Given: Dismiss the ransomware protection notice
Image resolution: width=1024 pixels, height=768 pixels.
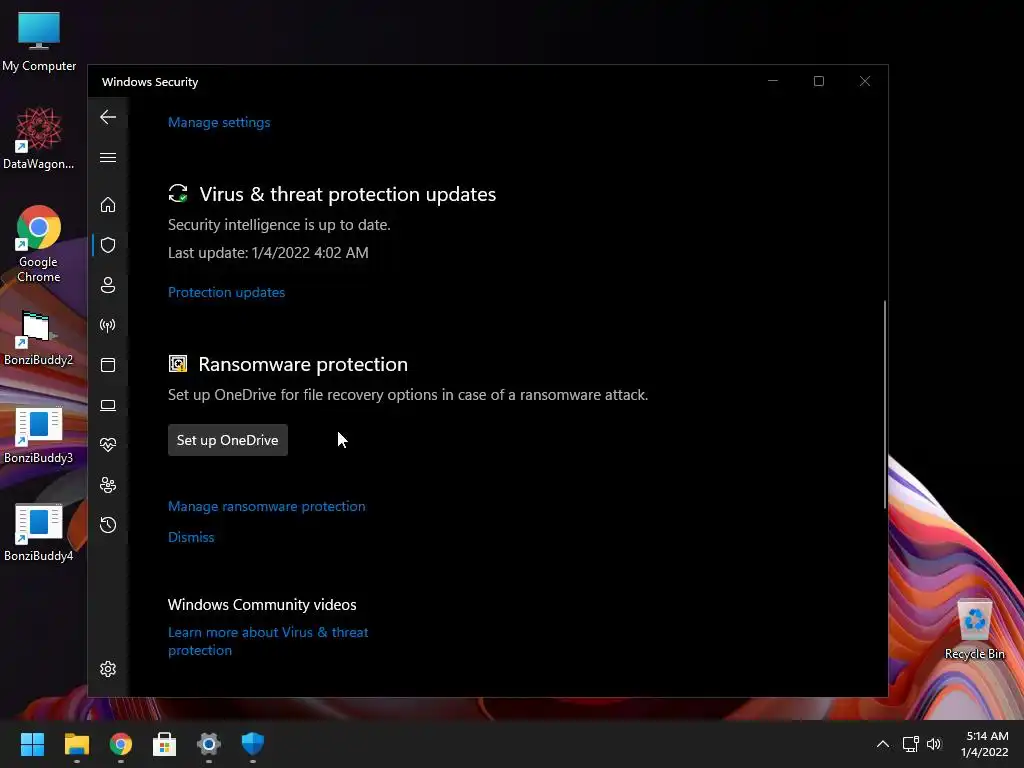Looking at the screenshot, I should [191, 537].
